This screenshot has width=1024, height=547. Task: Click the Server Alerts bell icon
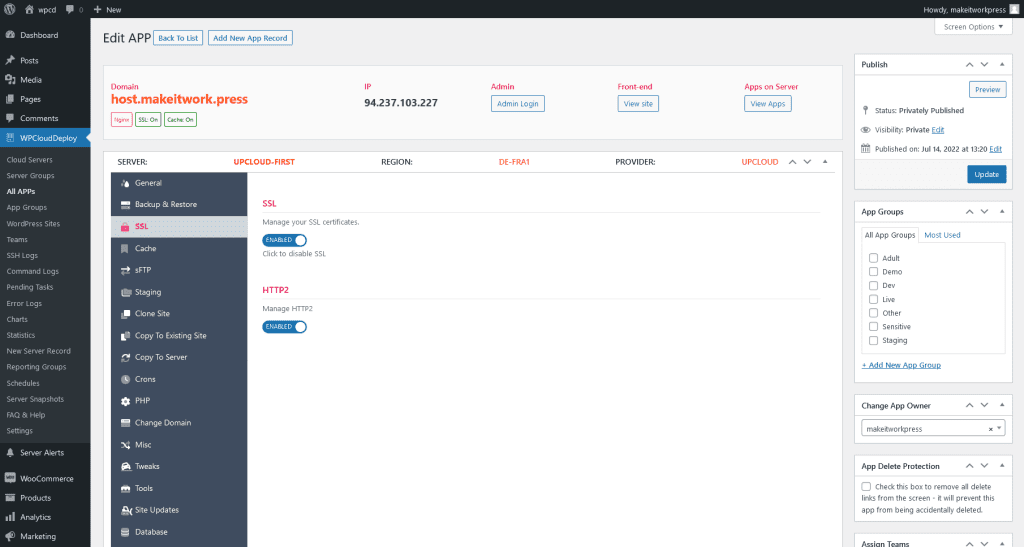(x=10, y=452)
